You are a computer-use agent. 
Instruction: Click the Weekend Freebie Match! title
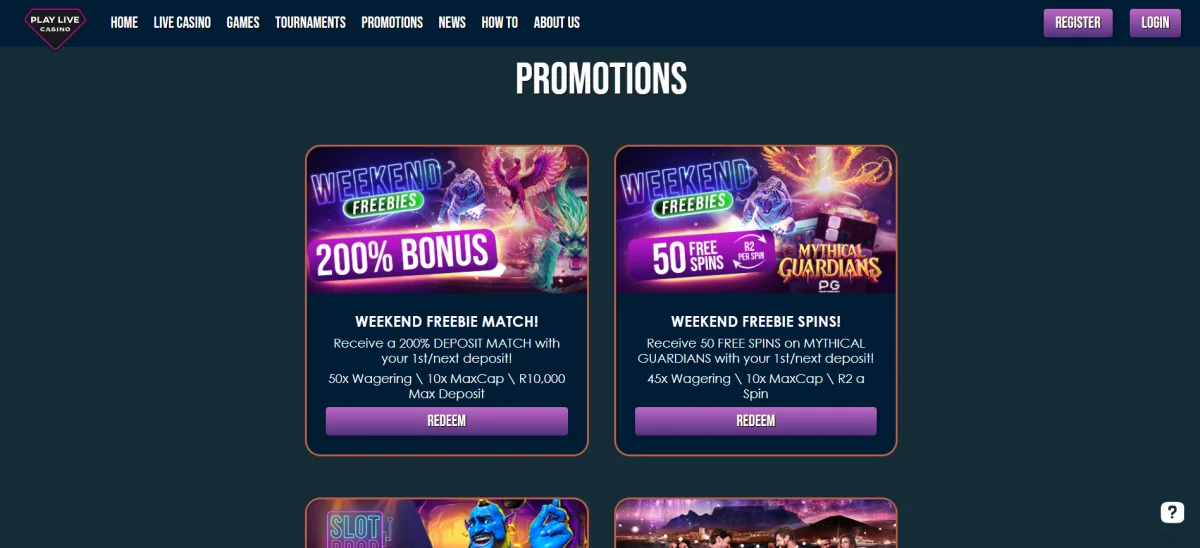coord(447,322)
